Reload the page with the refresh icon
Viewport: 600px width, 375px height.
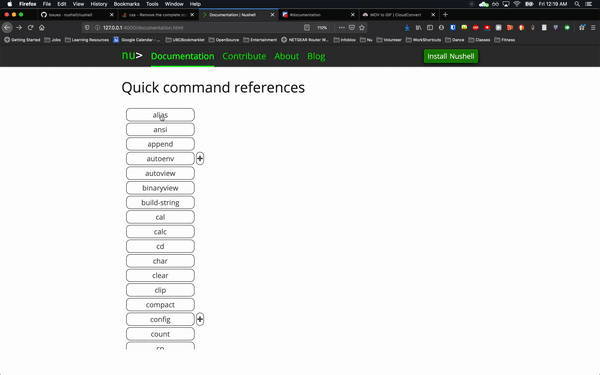tap(31, 28)
